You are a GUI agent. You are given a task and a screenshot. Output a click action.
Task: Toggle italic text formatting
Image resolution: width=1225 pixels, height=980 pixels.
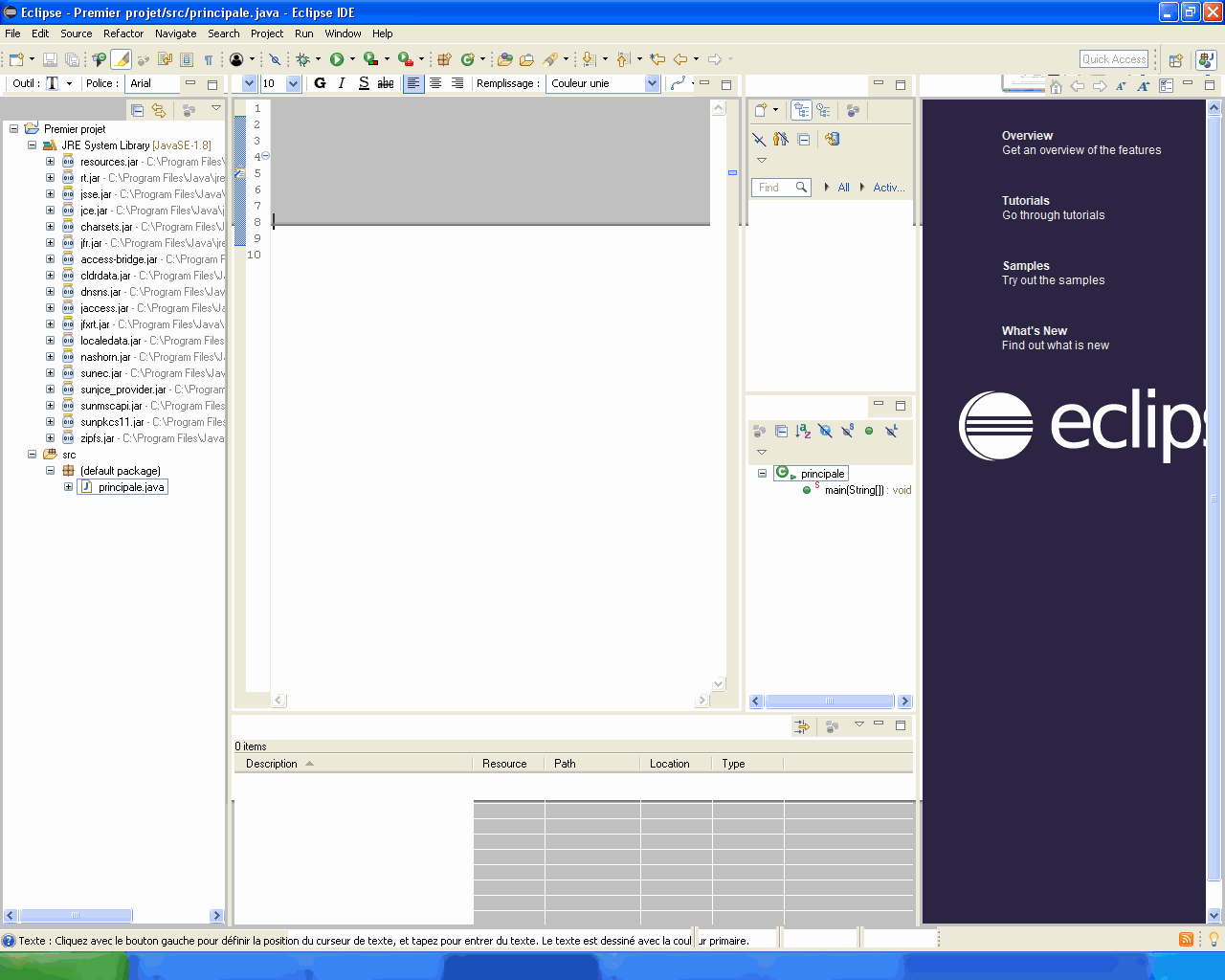click(342, 83)
